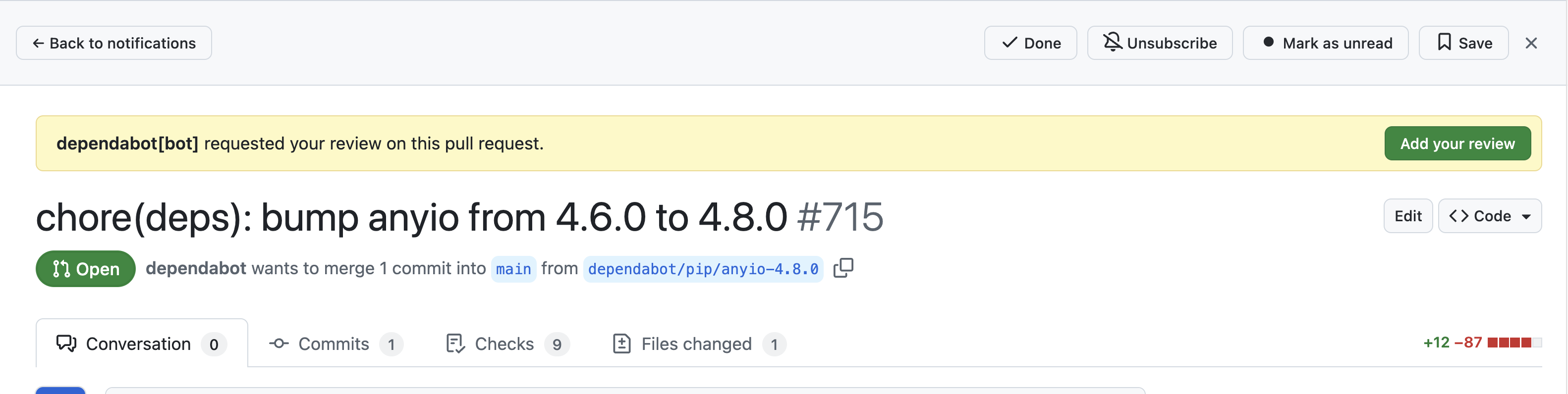The image size is (1568, 394).
Task: Open dependabot/pip/anyio-4.8.0 branch link
Action: (702, 269)
